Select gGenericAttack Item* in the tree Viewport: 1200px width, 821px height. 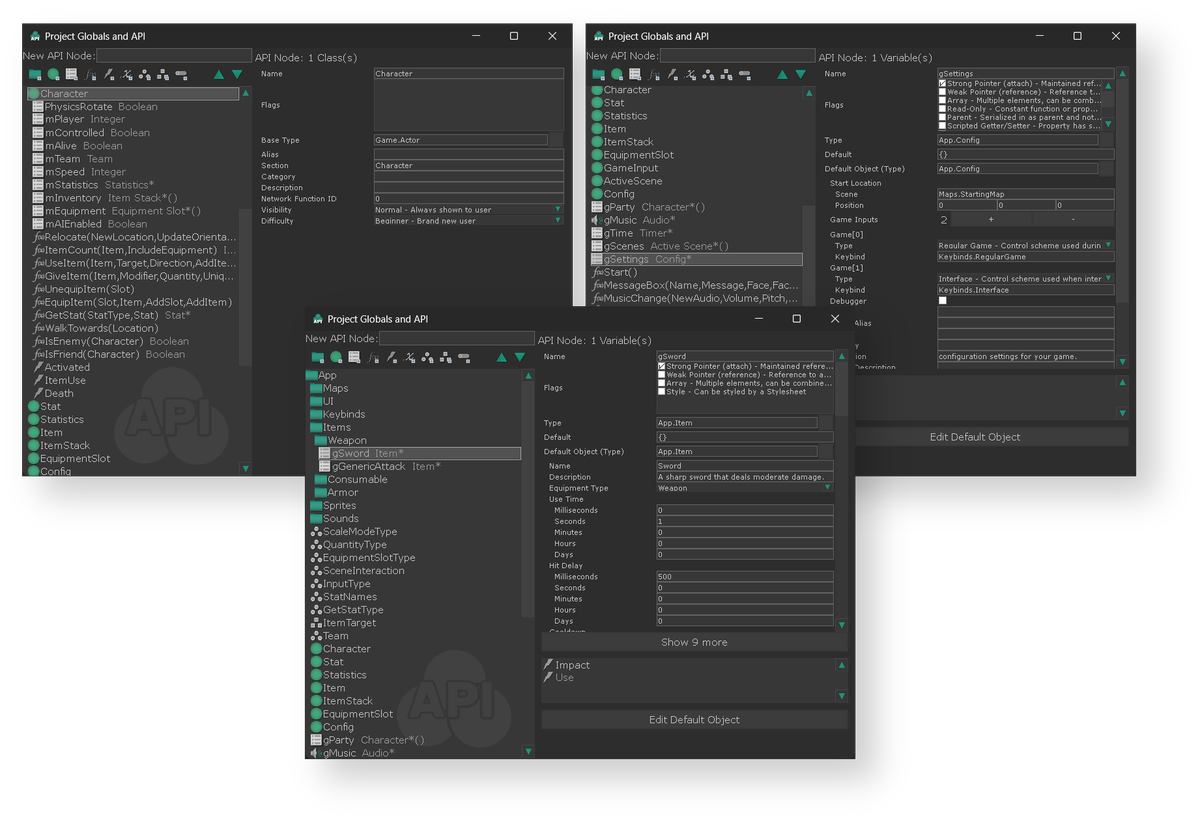point(381,466)
